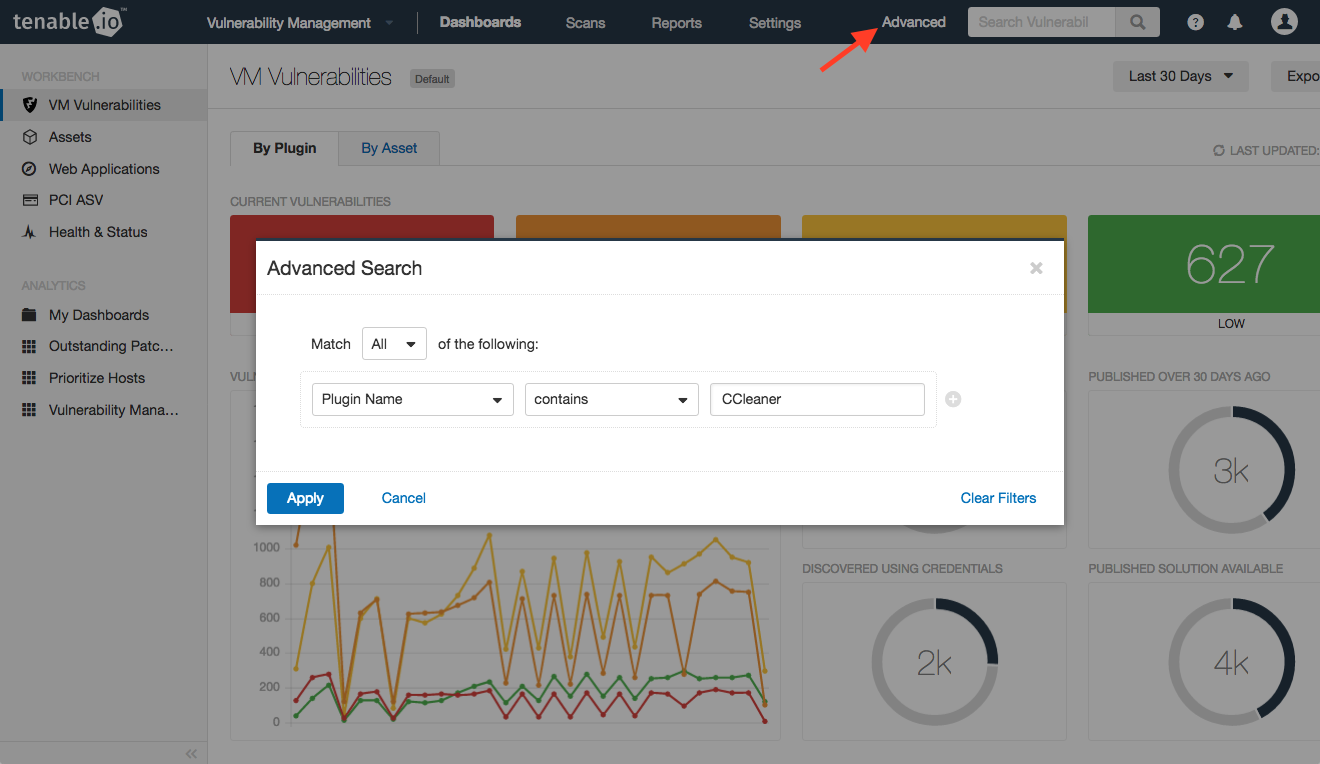1320x764 pixels.
Task: Click the Vulnerability Management grid icon
Action: [x=30, y=410]
